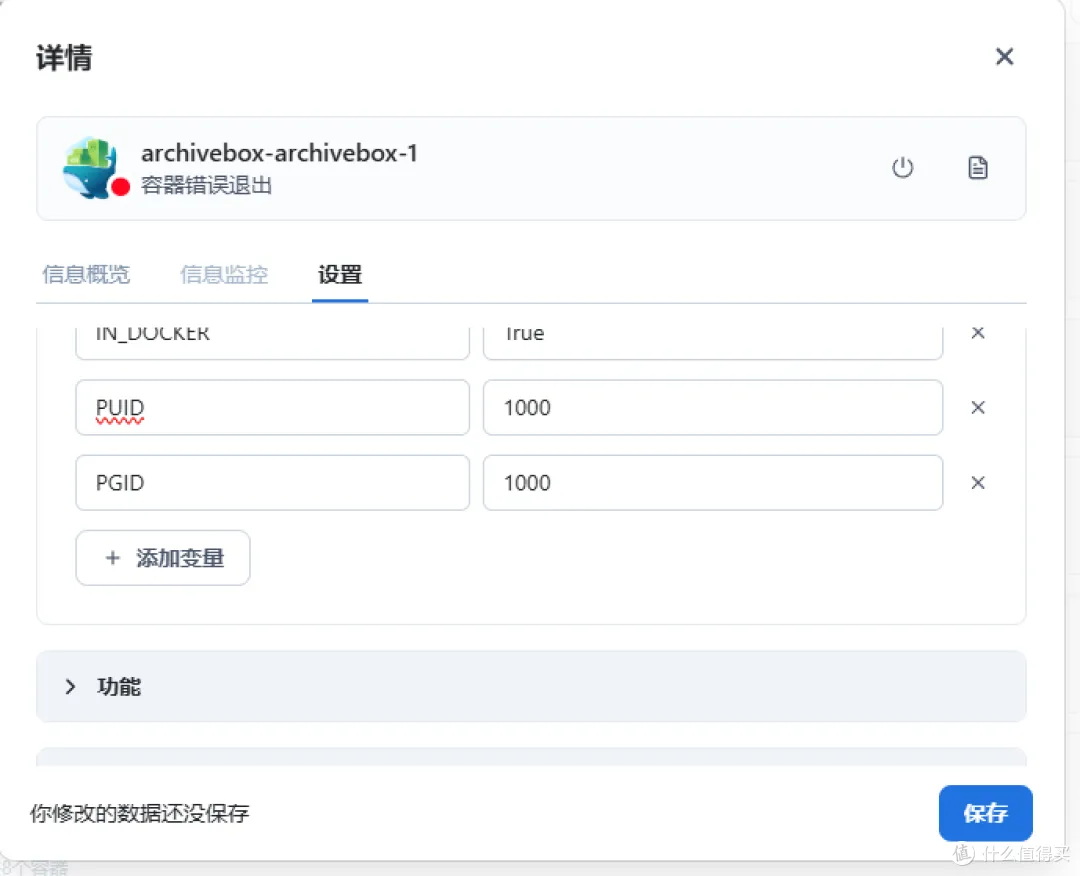
Task: Remove the IN_DOCKER variable row
Action: coord(977,333)
